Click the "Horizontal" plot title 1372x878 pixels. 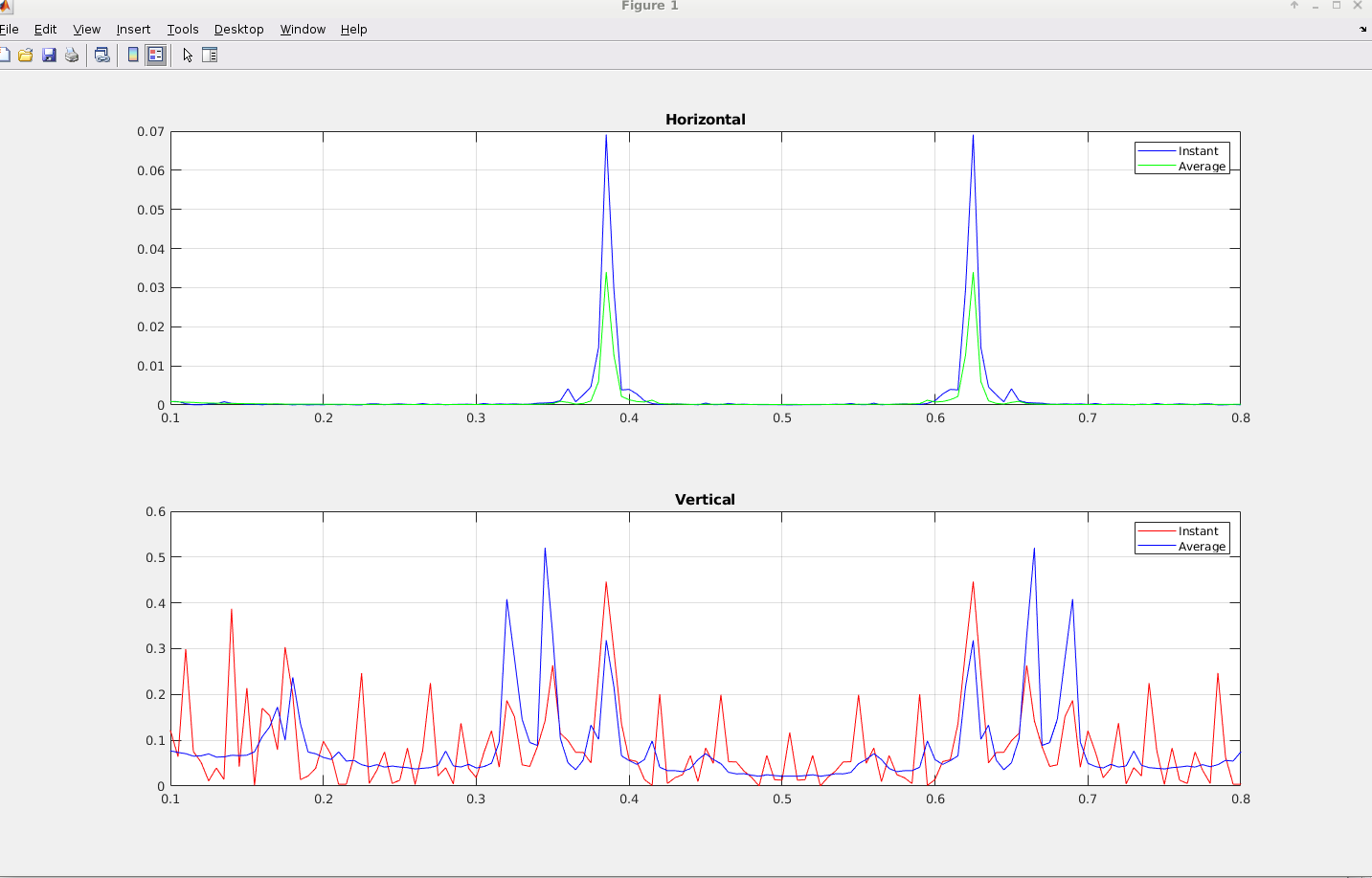[x=705, y=120]
